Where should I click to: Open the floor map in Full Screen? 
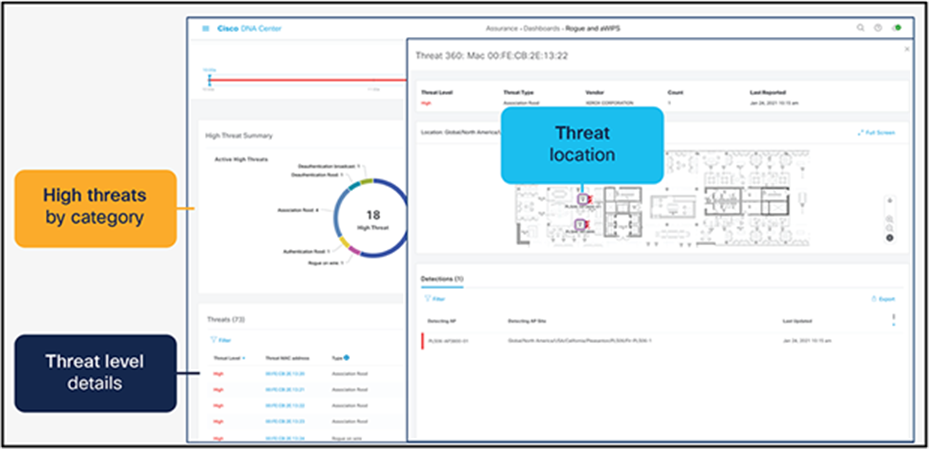876,133
